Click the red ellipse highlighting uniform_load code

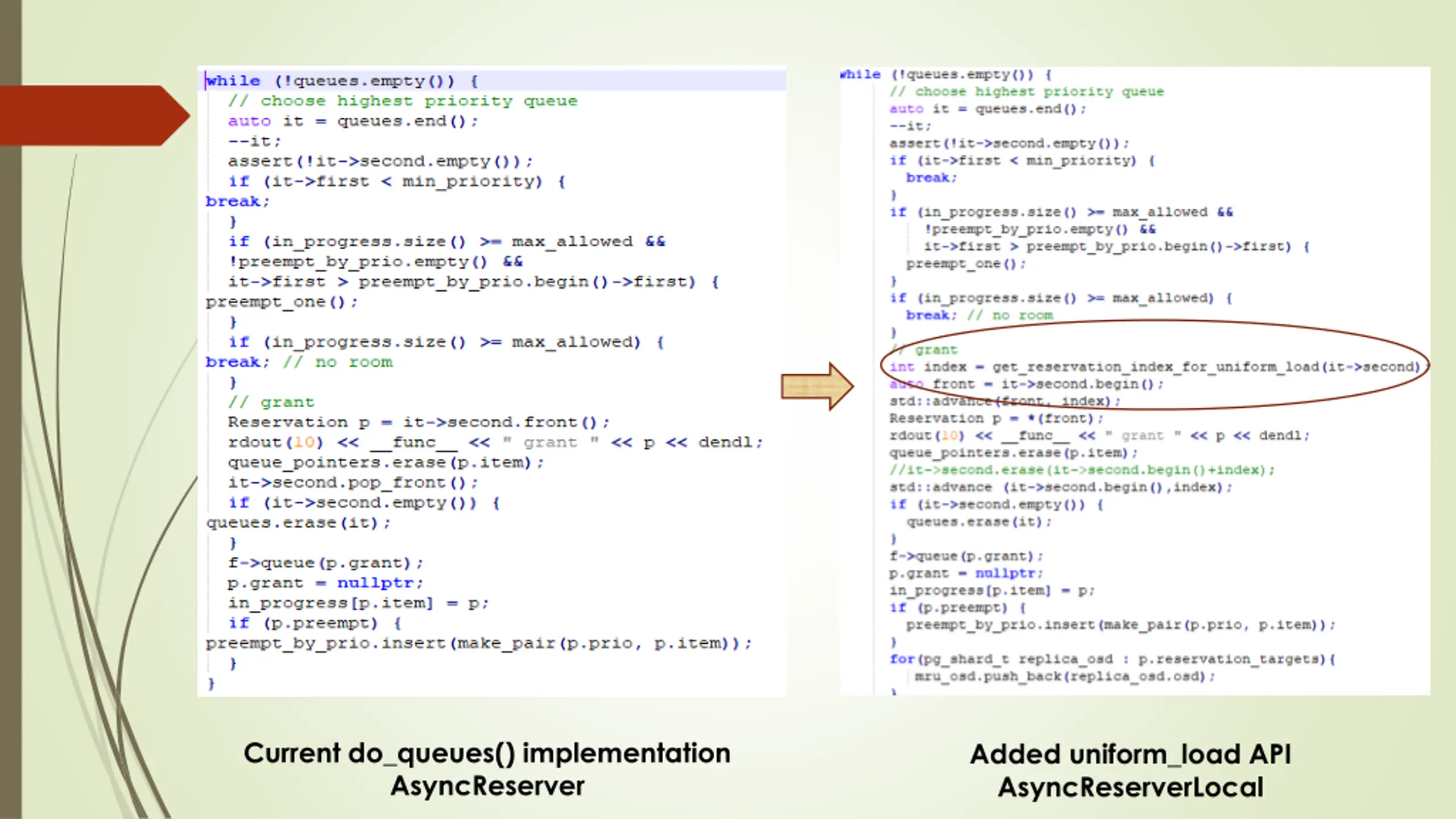click(1155, 365)
